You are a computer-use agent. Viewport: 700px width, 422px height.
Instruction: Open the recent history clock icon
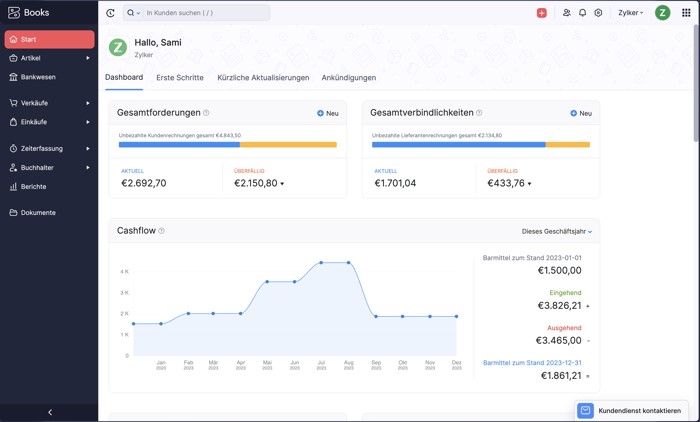(110, 13)
